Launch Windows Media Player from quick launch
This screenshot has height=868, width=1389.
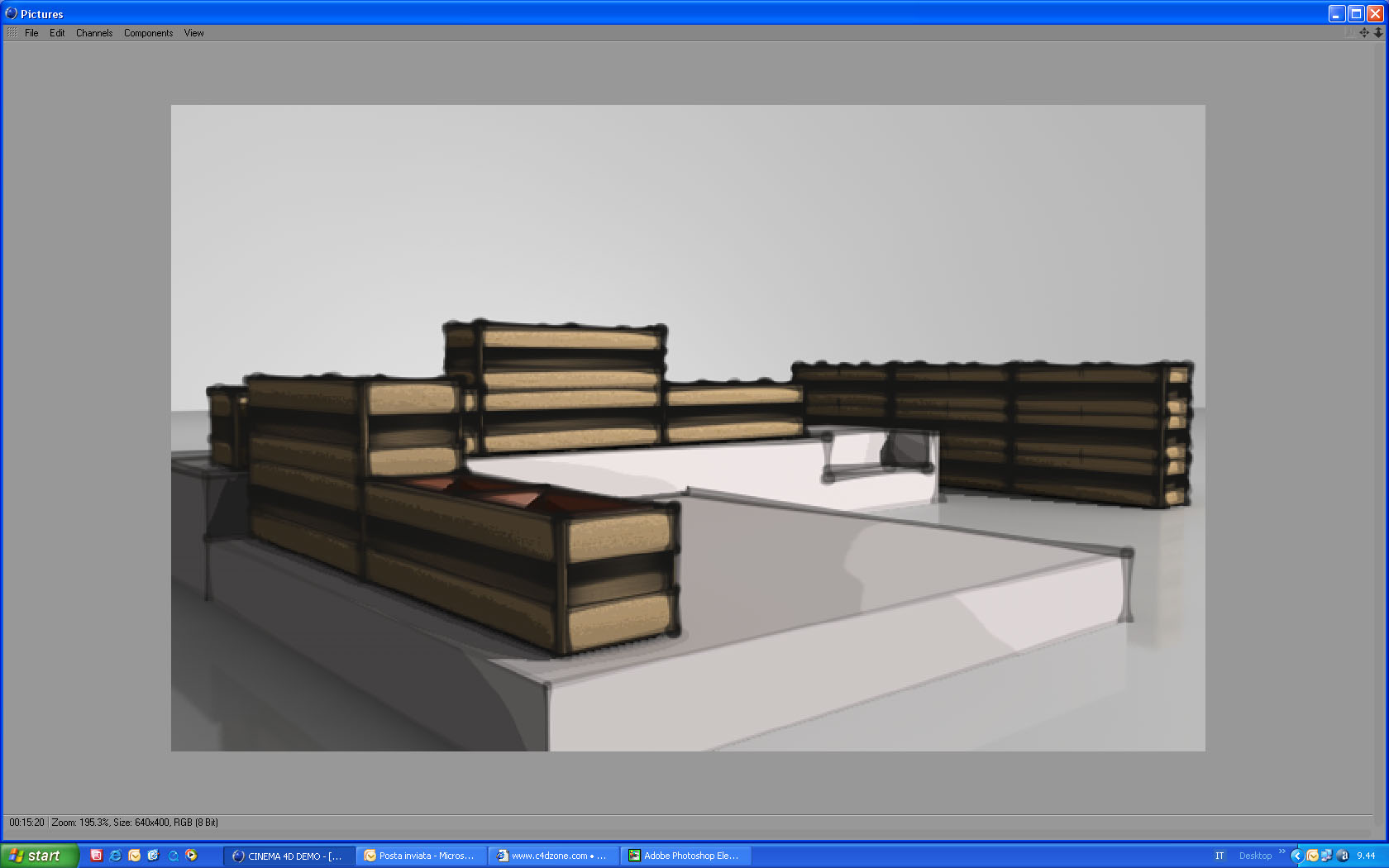click(x=192, y=856)
